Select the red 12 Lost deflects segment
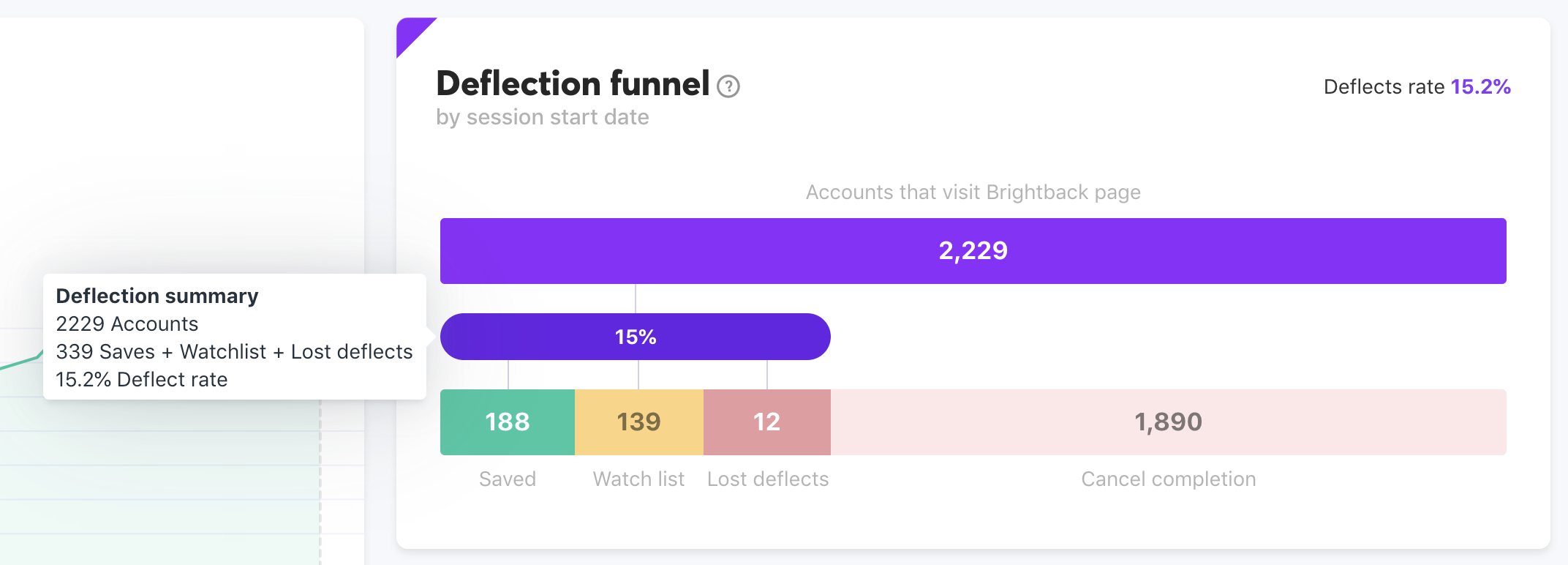1568x565 pixels. pyautogui.click(x=767, y=422)
